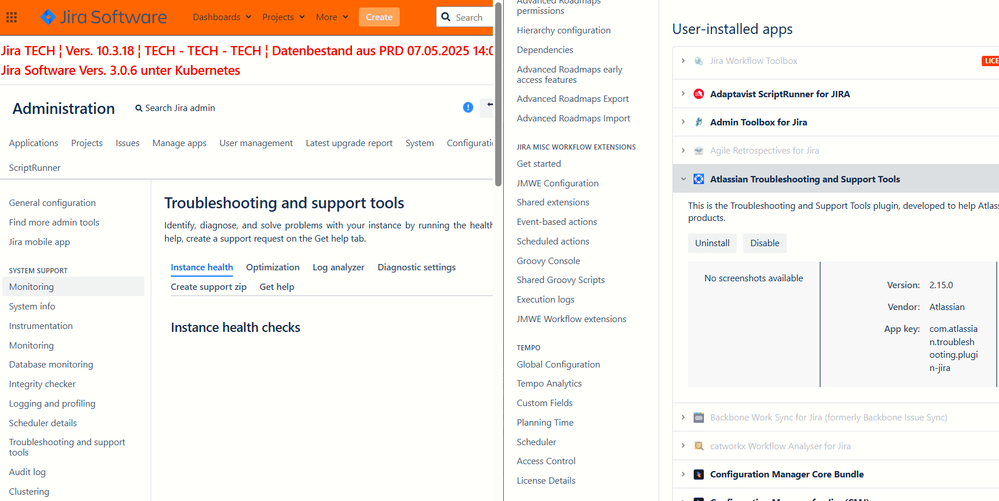The height and width of the screenshot is (501, 999).
Task: Open Advanced Roadmaps Export link
Action: coord(573,99)
